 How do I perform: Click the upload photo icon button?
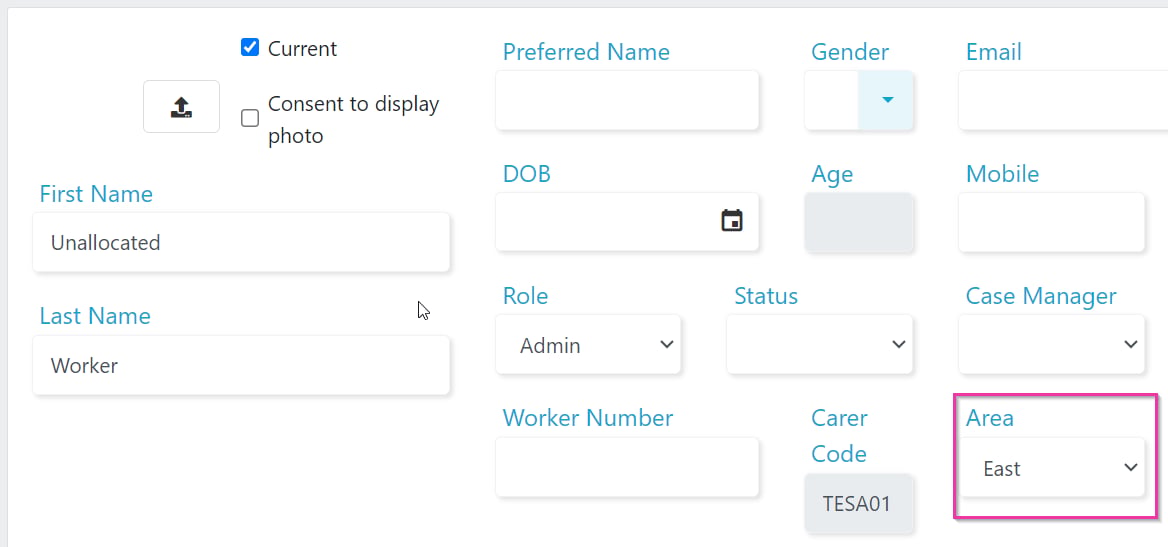(181, 107)
